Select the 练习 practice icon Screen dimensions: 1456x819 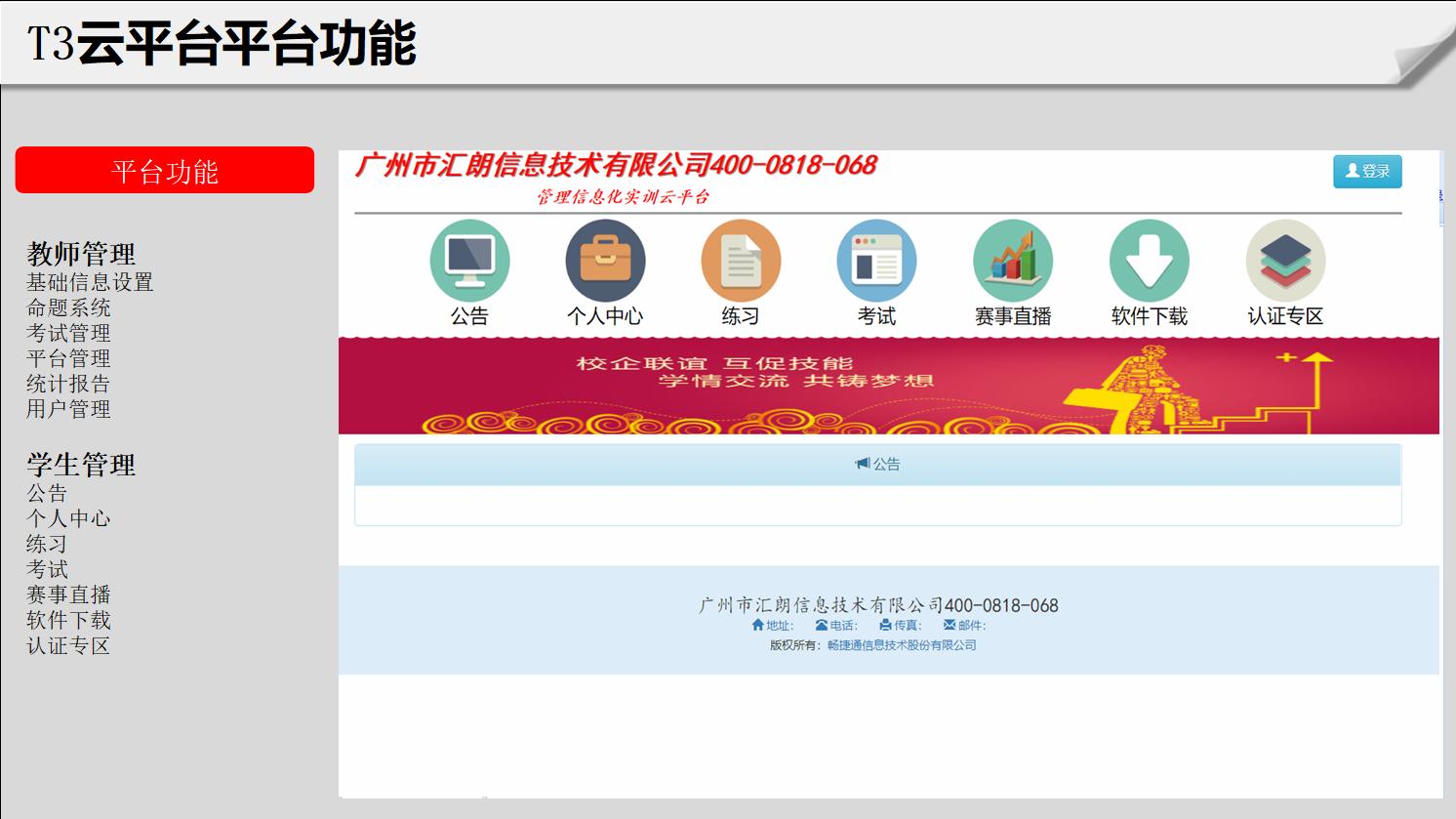741,258
